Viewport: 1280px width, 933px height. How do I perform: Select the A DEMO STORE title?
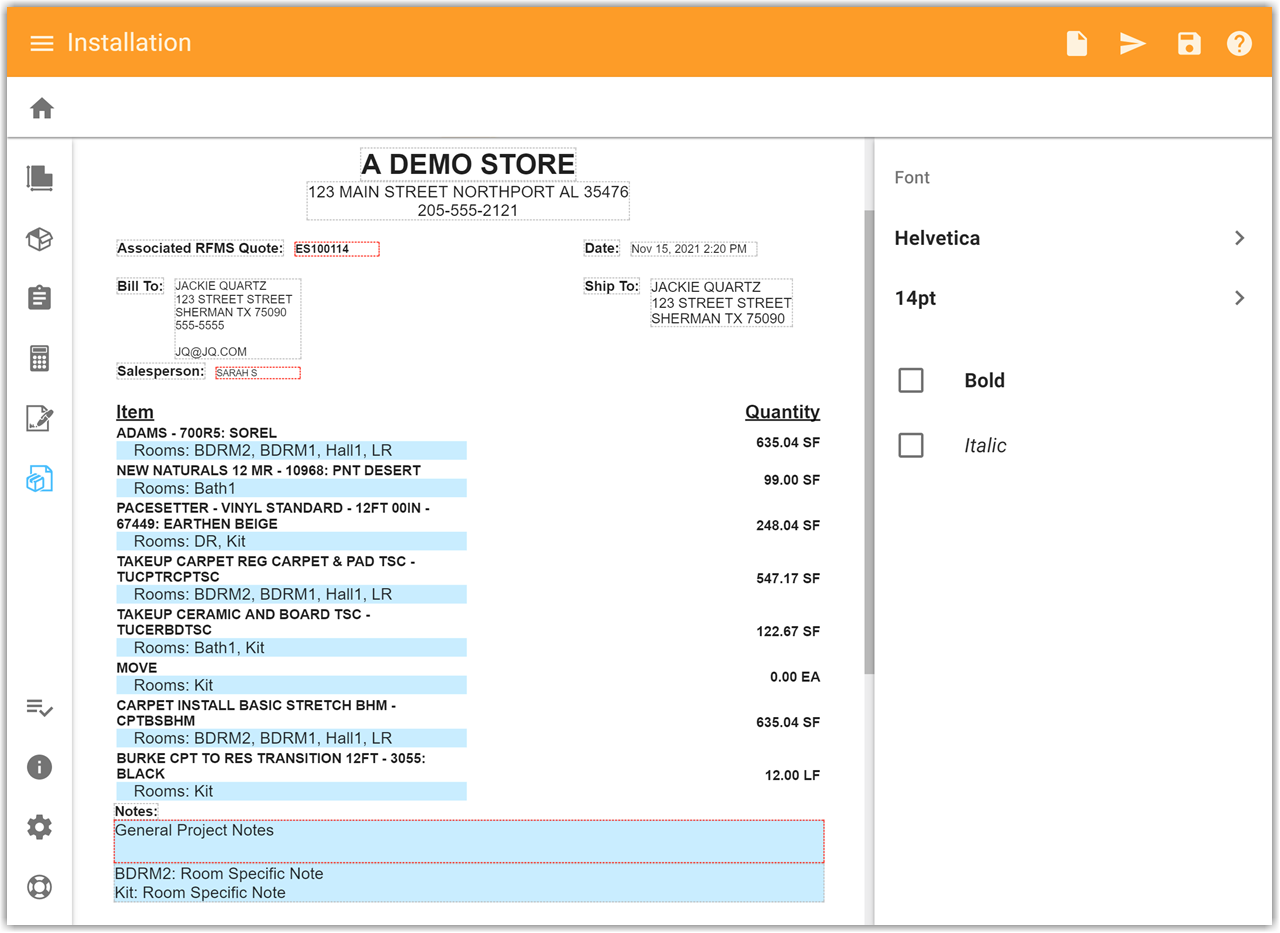(468, 164)
